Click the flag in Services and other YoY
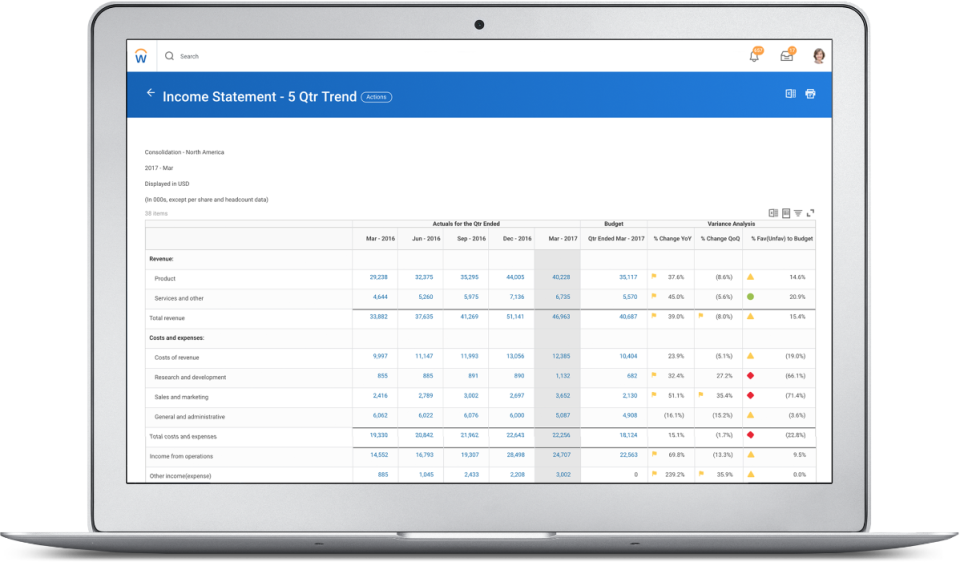The width and height of the screenshot is (960, 570). tap(654, 296)
